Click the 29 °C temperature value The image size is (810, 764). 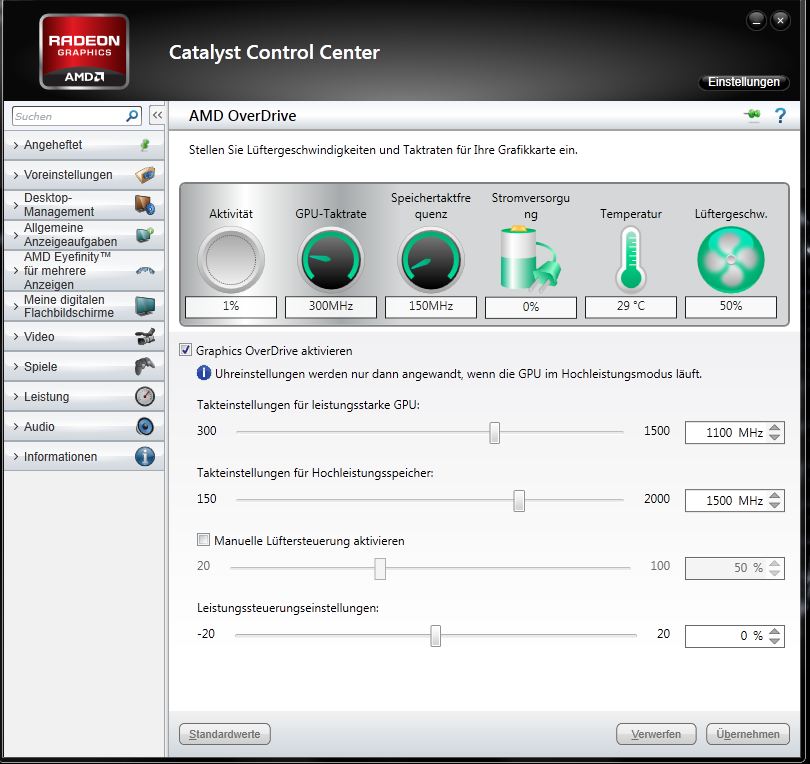(x=631, y=306)
